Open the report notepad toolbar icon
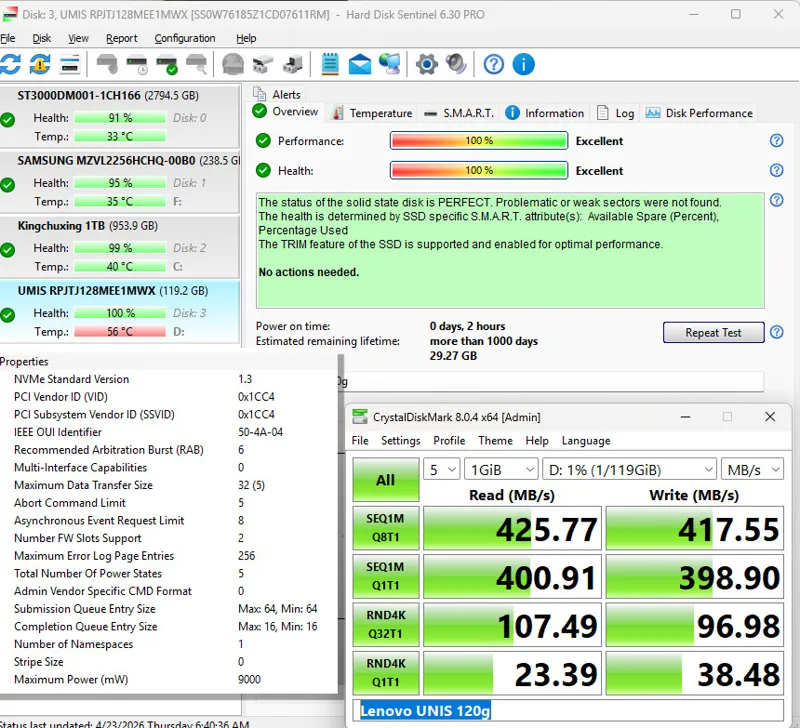Viewport: 800px width, 728px height. coord(330,64)
